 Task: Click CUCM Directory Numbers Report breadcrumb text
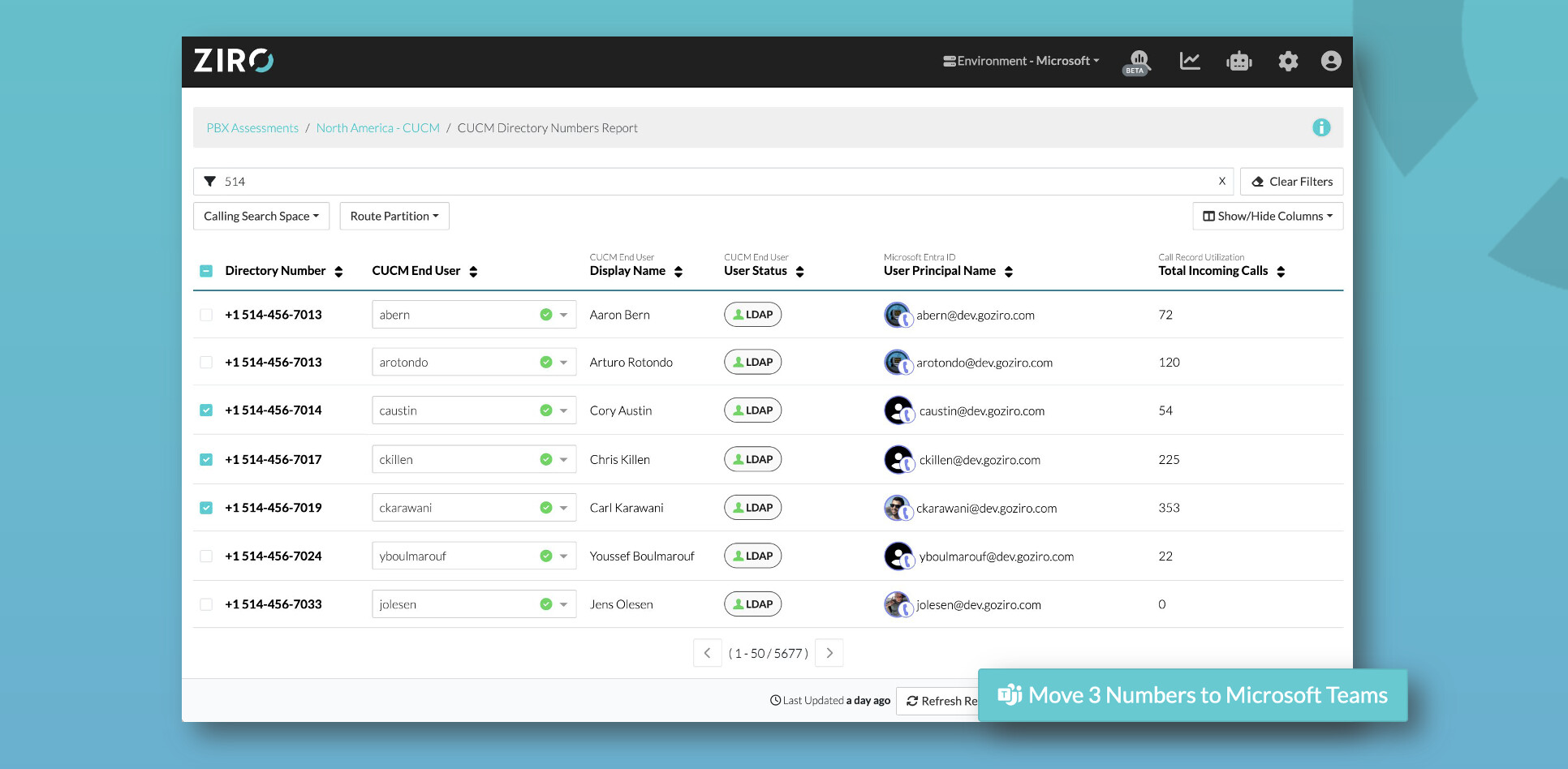pos(548,128)
